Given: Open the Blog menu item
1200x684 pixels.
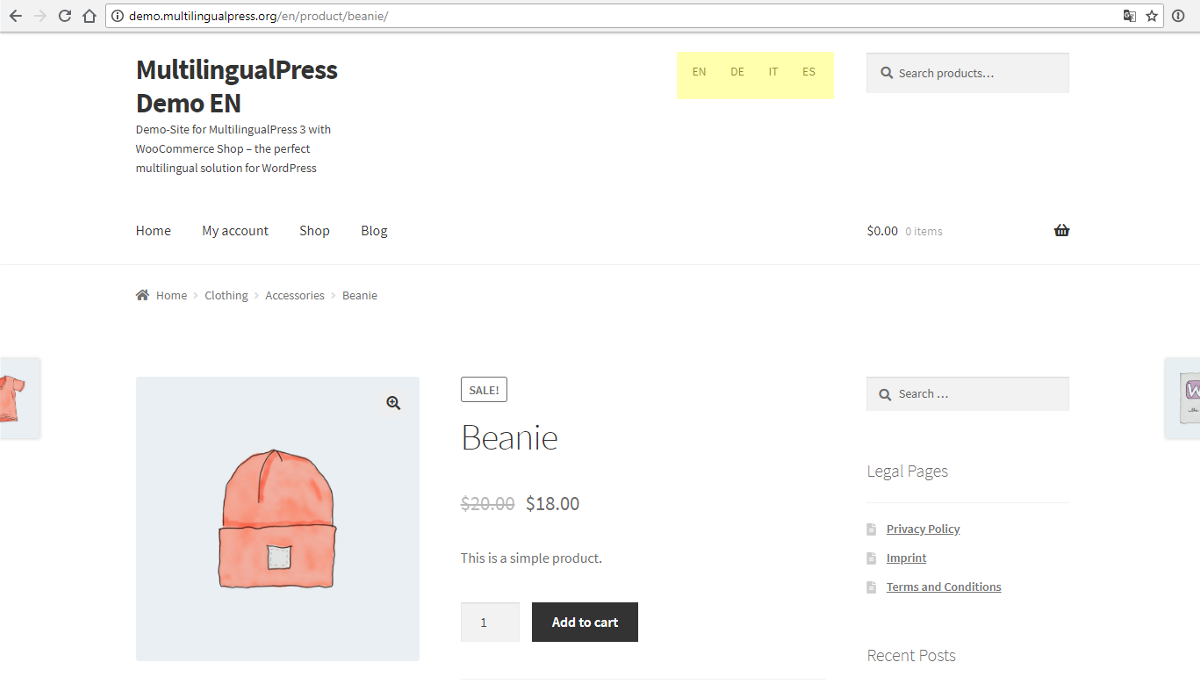Looking at the screenshot, I should (374, 230).
